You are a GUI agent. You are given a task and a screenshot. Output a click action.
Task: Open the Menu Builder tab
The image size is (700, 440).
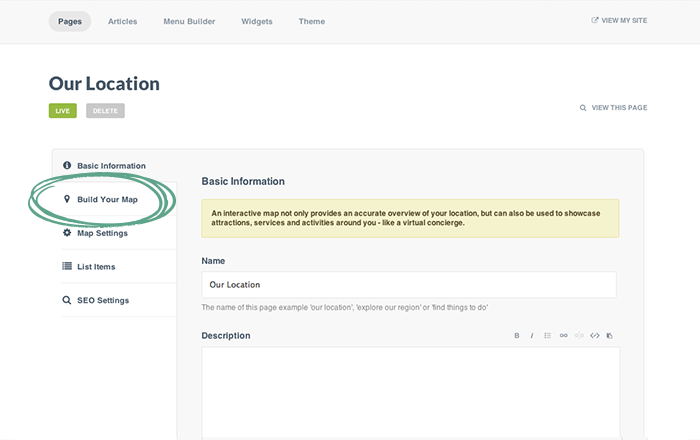[189, 21]
